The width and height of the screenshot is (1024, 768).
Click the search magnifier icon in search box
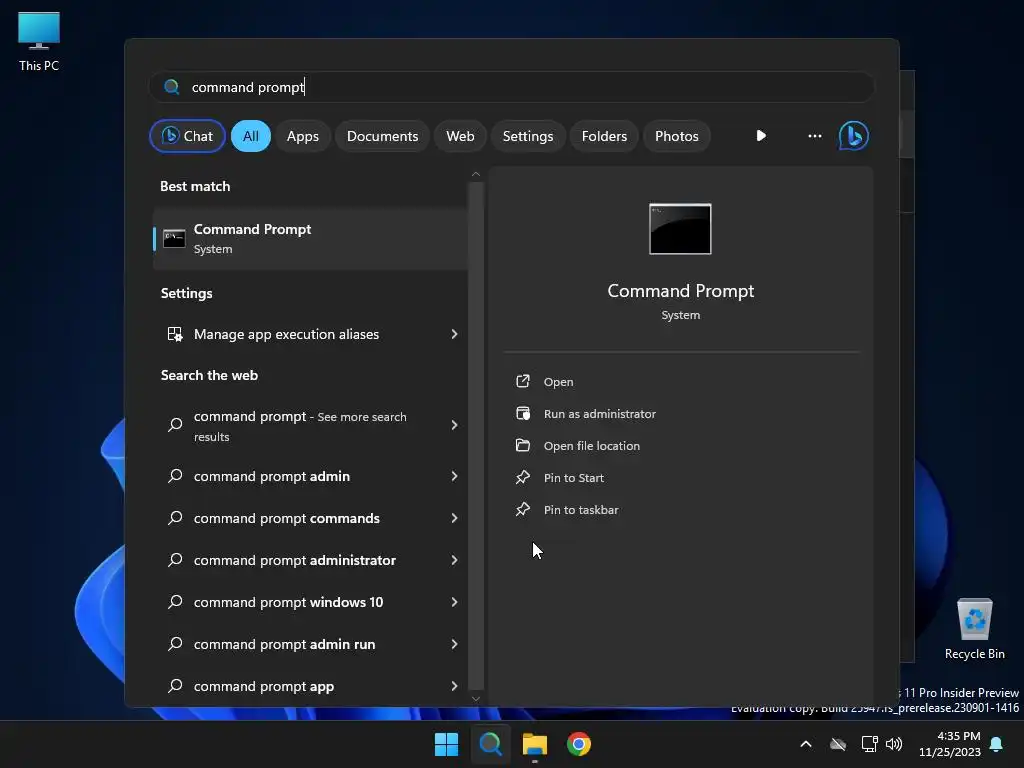pos(172,87)
